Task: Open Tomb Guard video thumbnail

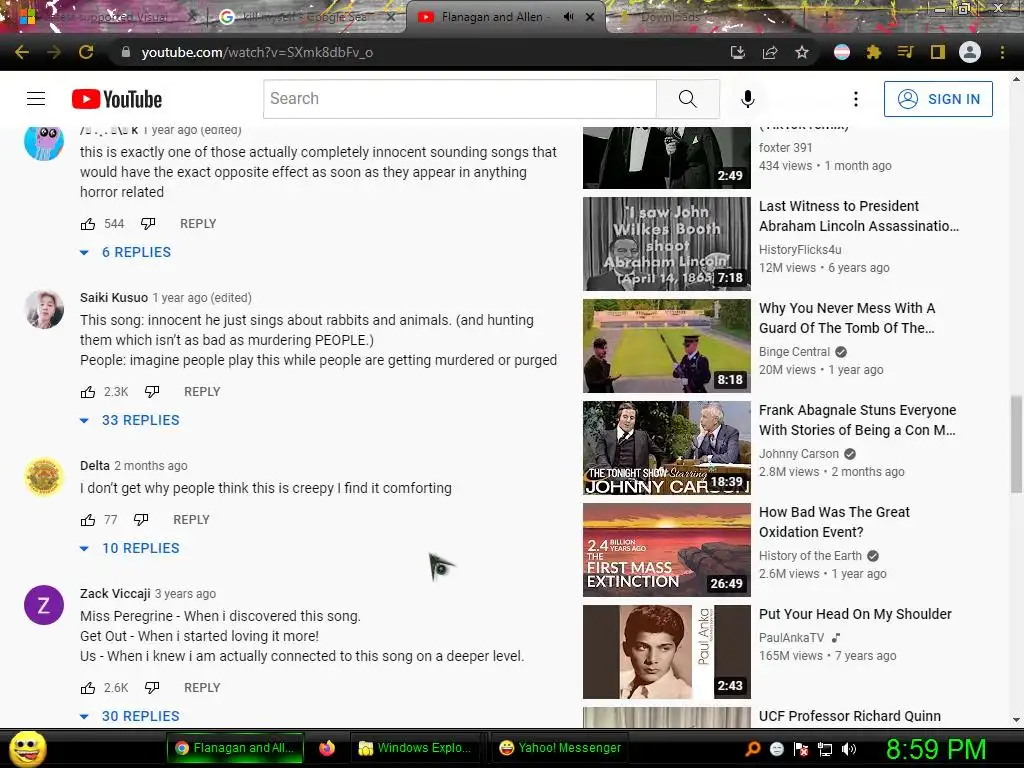Action: tap(667, 346)
